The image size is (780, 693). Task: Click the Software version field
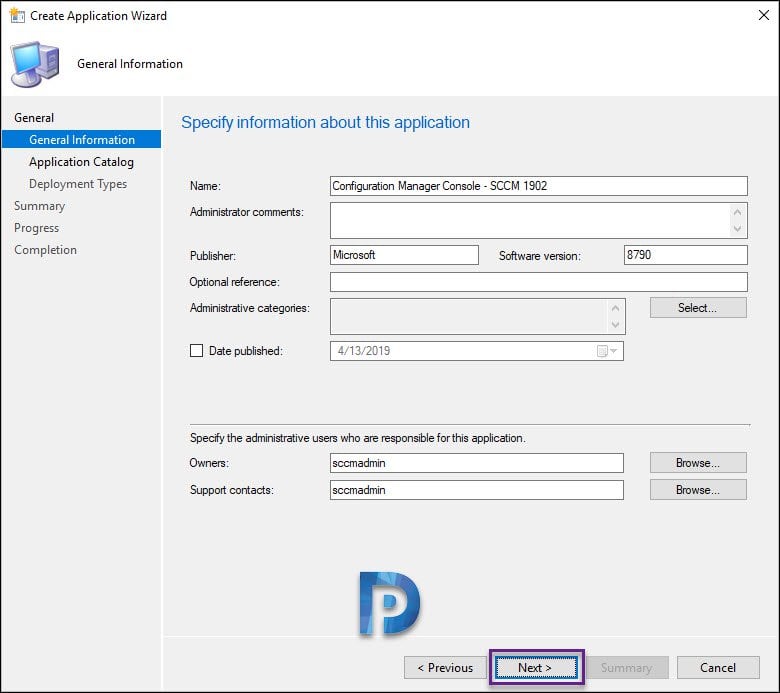click(x=686, y=255)
